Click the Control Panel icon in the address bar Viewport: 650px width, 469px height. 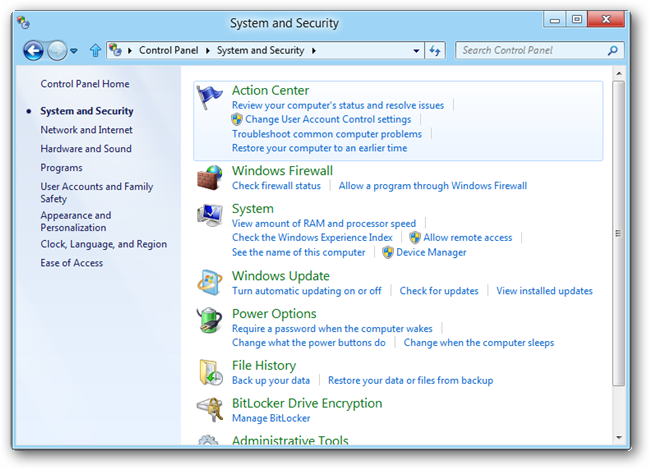(115, 50)
